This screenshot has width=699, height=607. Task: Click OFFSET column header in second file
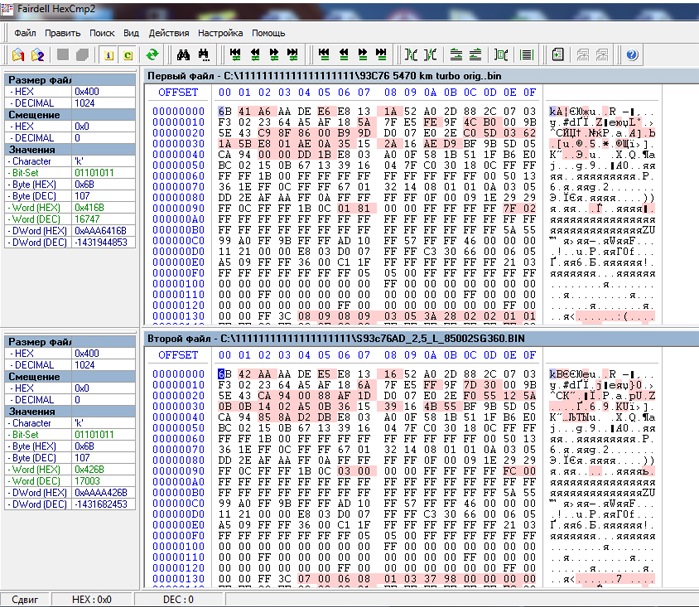point(178,355)
